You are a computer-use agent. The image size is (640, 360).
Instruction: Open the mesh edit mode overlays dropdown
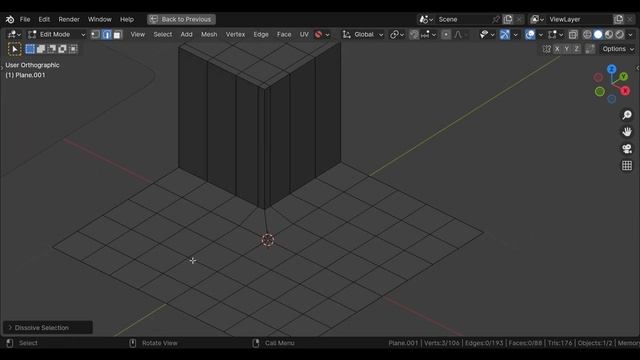[x=556, y=35]
